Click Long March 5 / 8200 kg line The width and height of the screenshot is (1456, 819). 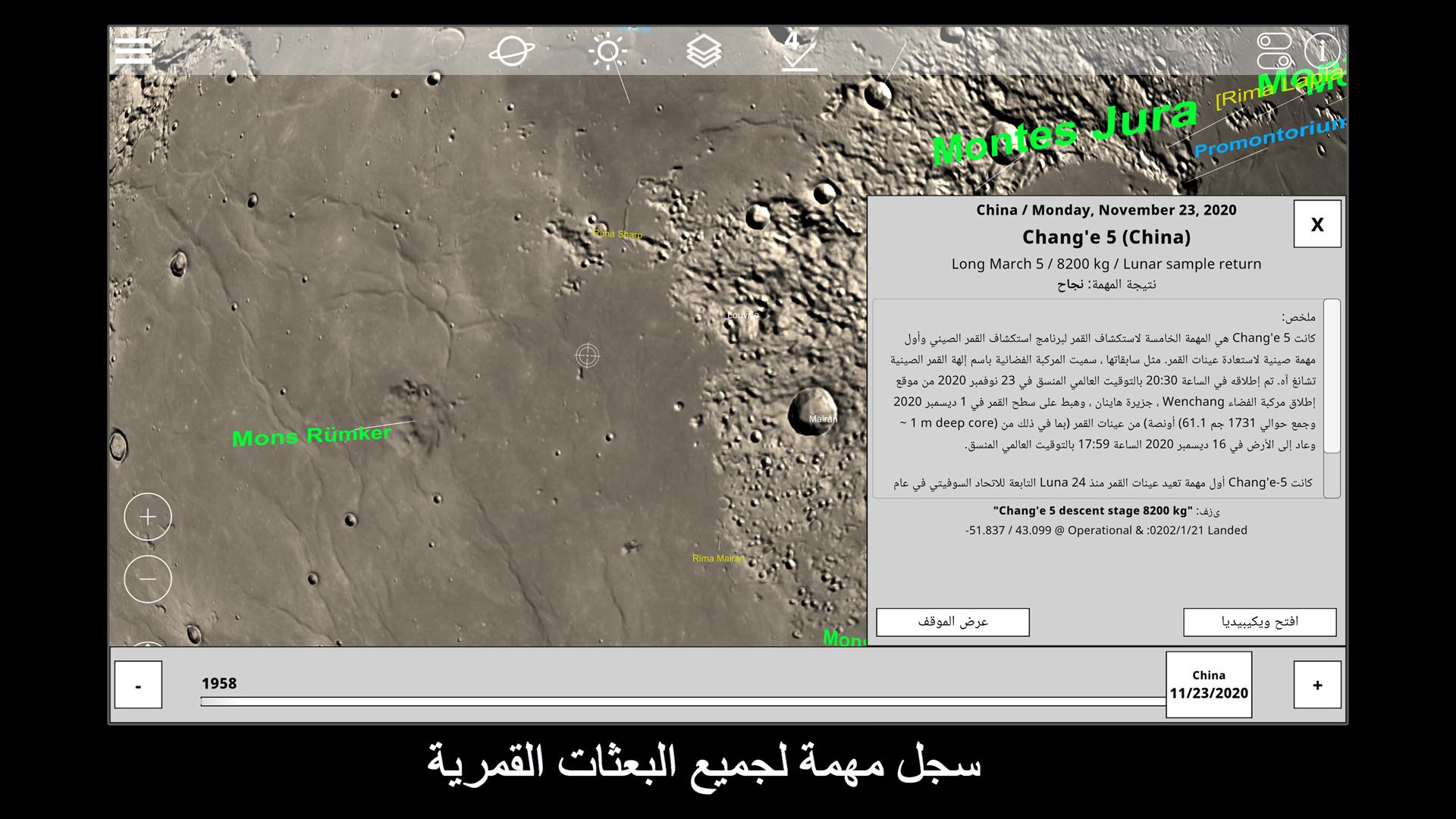coord(1106,264)
